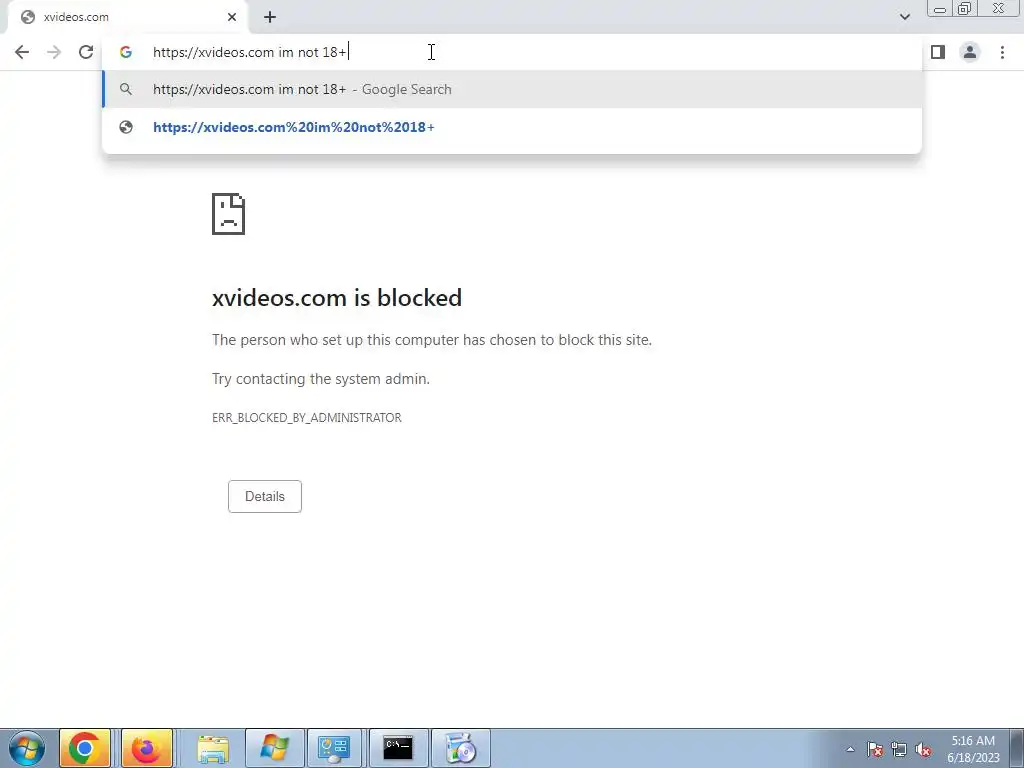Open the Windows Start menu orb
This screenshot has width=1024, height=768.
(x=27, y=748)
